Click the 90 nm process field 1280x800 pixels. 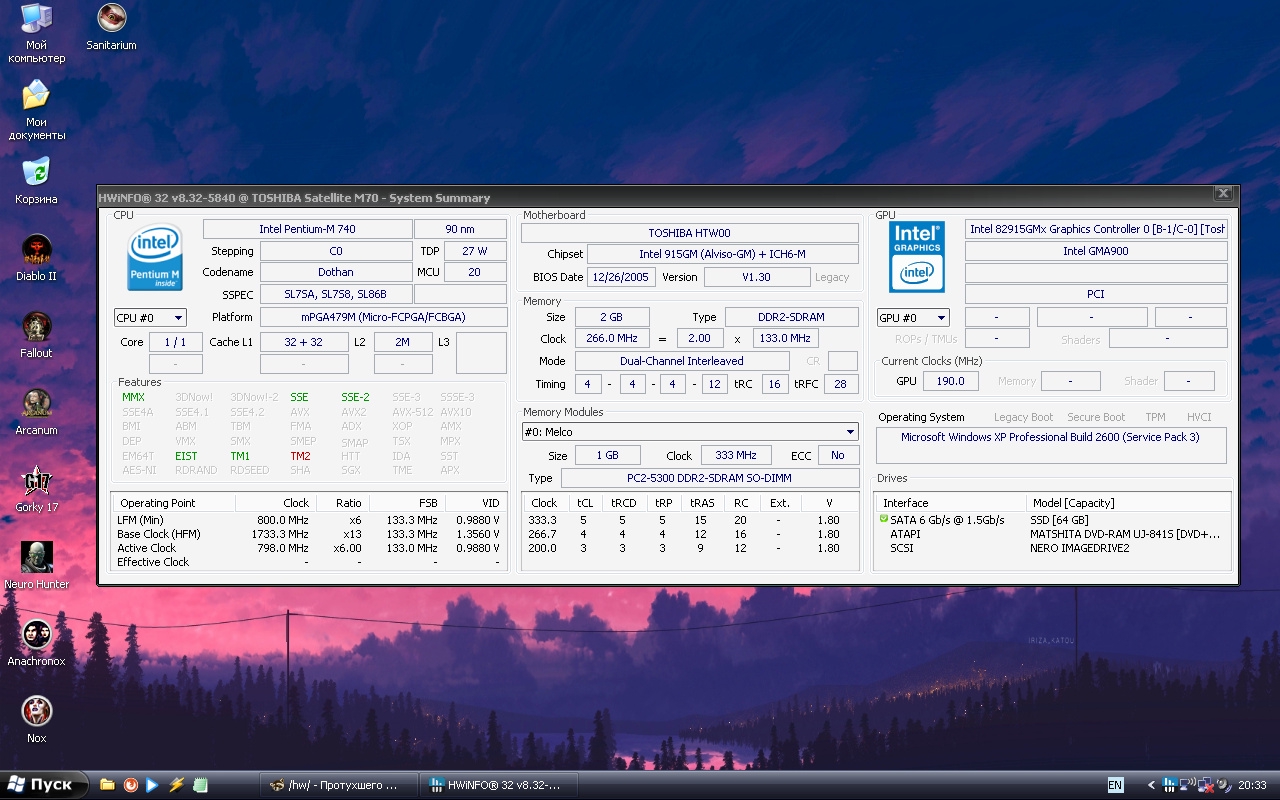(460, 229)
